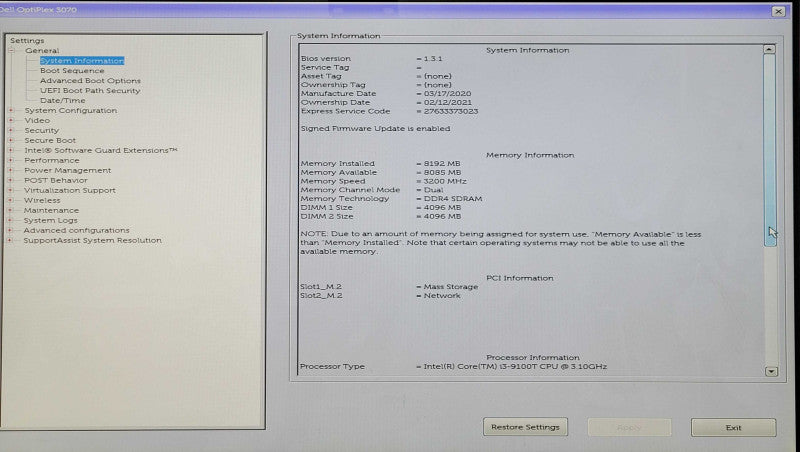Click the Restore Settings button
This screenshot has width=800, height=452.
(525, 427)
